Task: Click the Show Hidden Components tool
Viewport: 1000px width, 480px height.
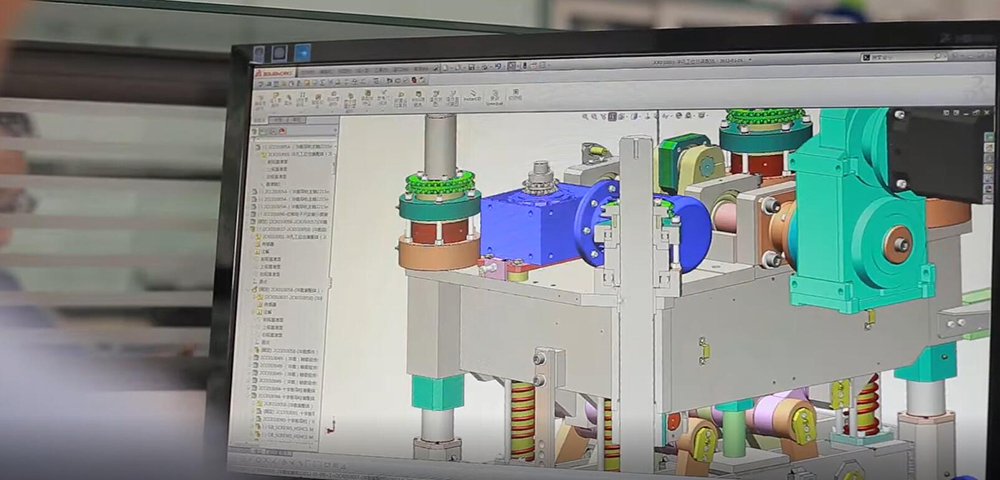Action: [x=350, y=102]
